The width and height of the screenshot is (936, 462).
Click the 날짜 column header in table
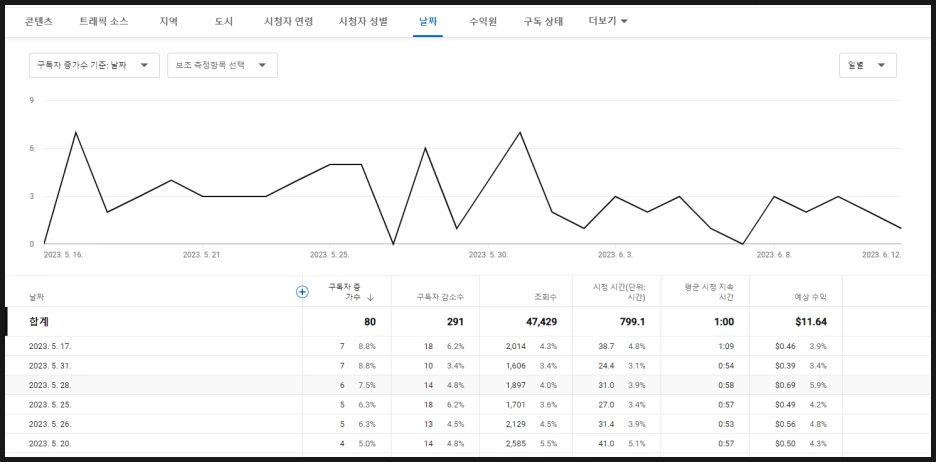click(x=36, y=297)
